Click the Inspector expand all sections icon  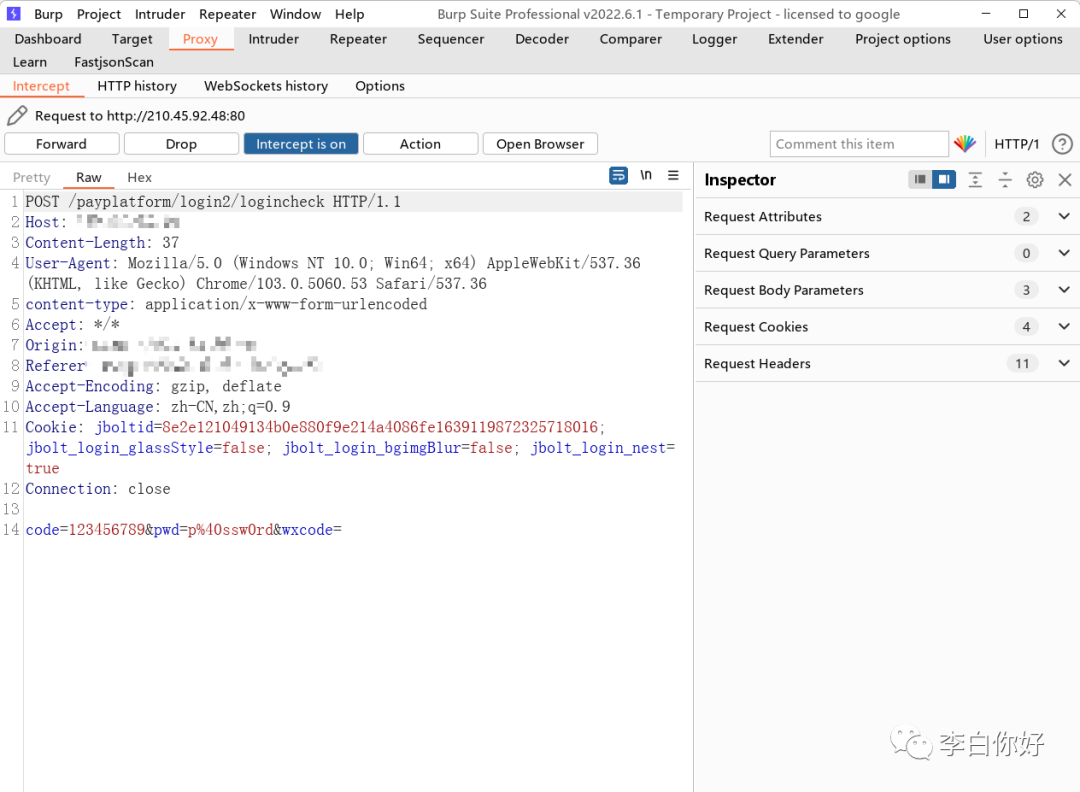(975, 180)
